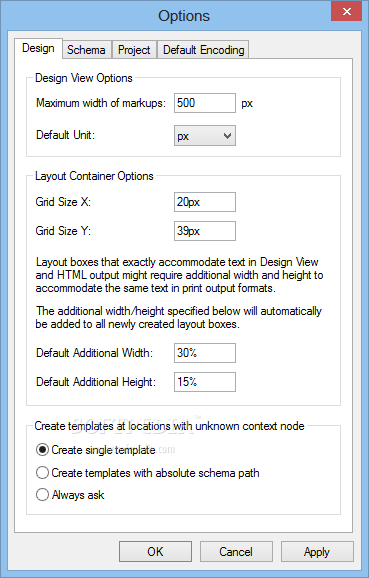Click the Layout Container Options heading
This screenshot has height=578, width=369.
[x=94, y=176]
